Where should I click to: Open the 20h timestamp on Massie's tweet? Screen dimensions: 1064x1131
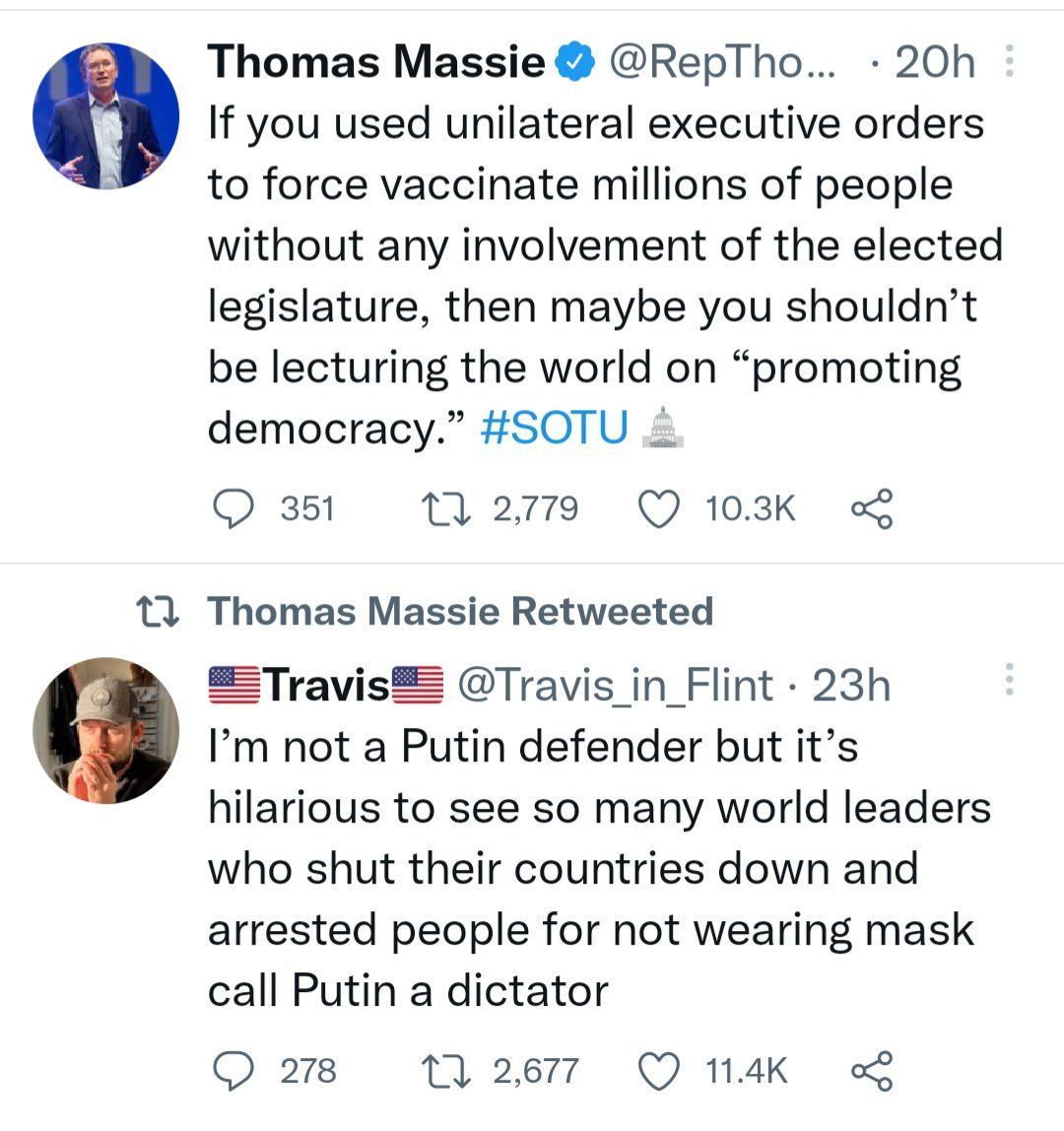click(x=934, y=63)
